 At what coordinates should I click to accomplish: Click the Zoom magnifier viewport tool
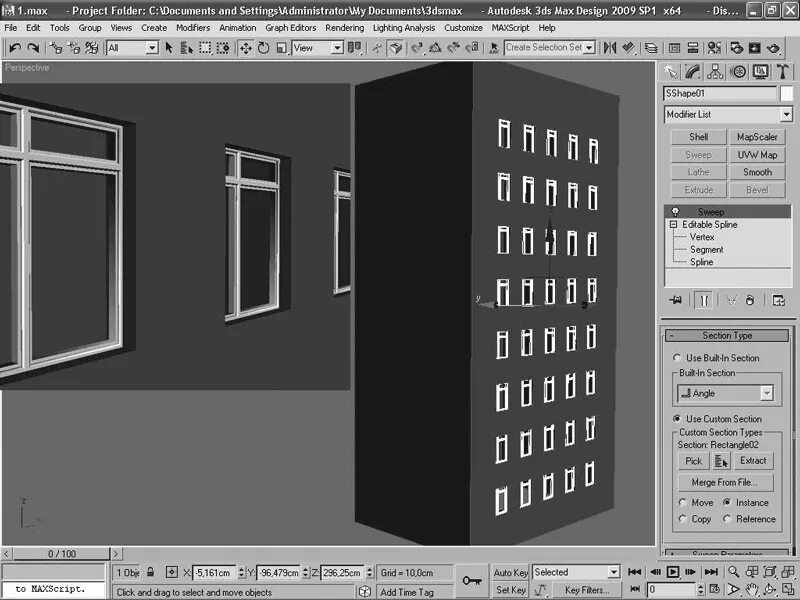point(734,572)
